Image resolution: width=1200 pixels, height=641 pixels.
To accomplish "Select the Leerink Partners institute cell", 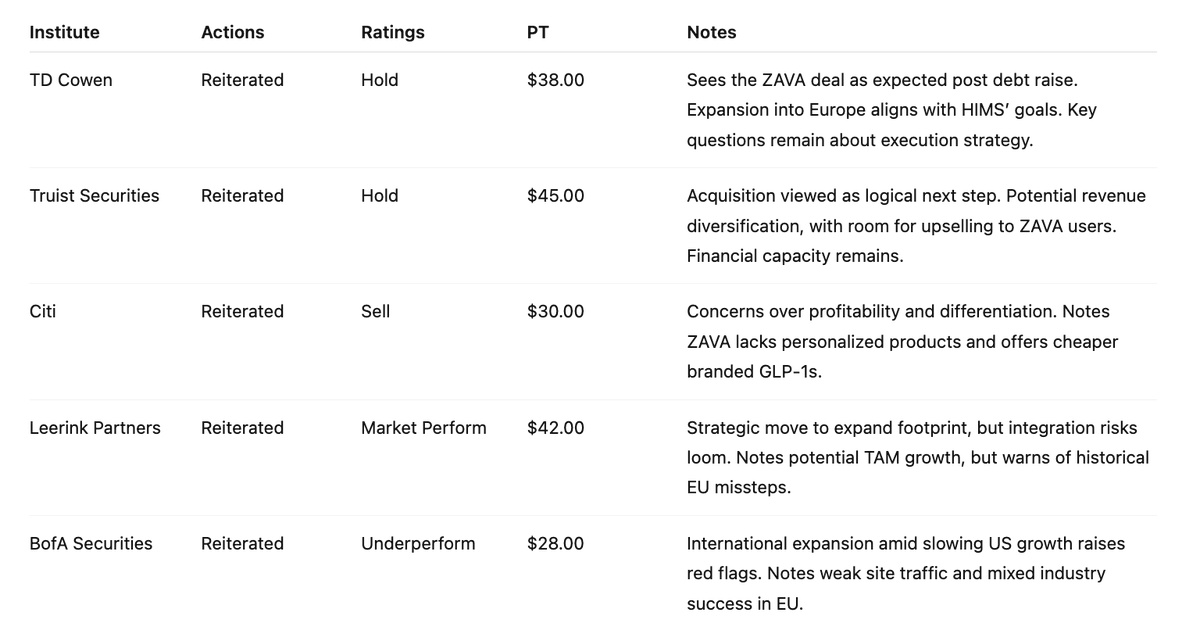I will click(95, 428).
